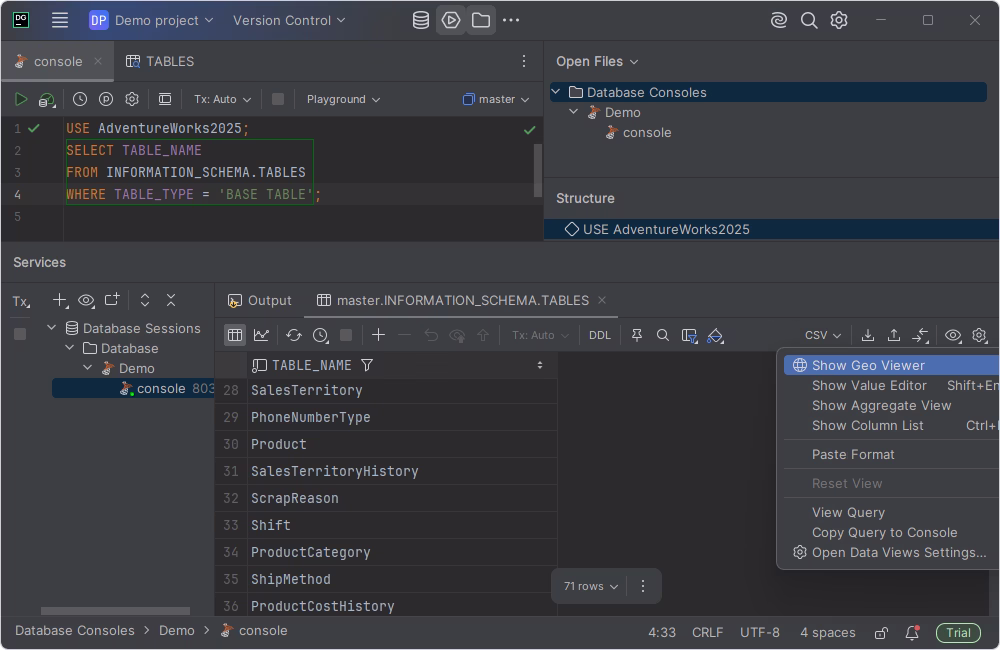Open notifications bell in status bar
This screenshot has width=1000, height=650.
click(913, 633)
